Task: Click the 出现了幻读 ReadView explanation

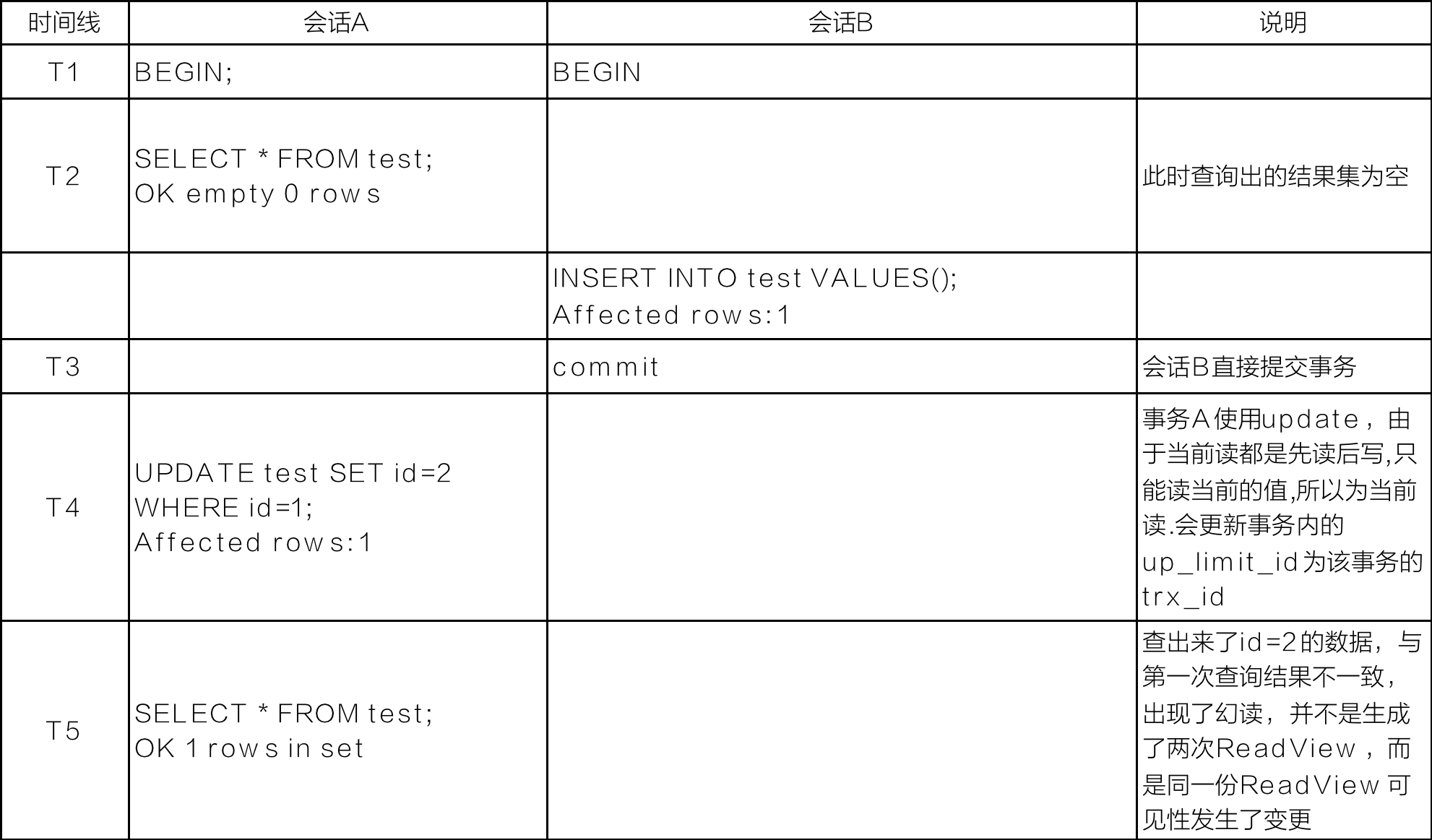Action: click(1282, 731)
